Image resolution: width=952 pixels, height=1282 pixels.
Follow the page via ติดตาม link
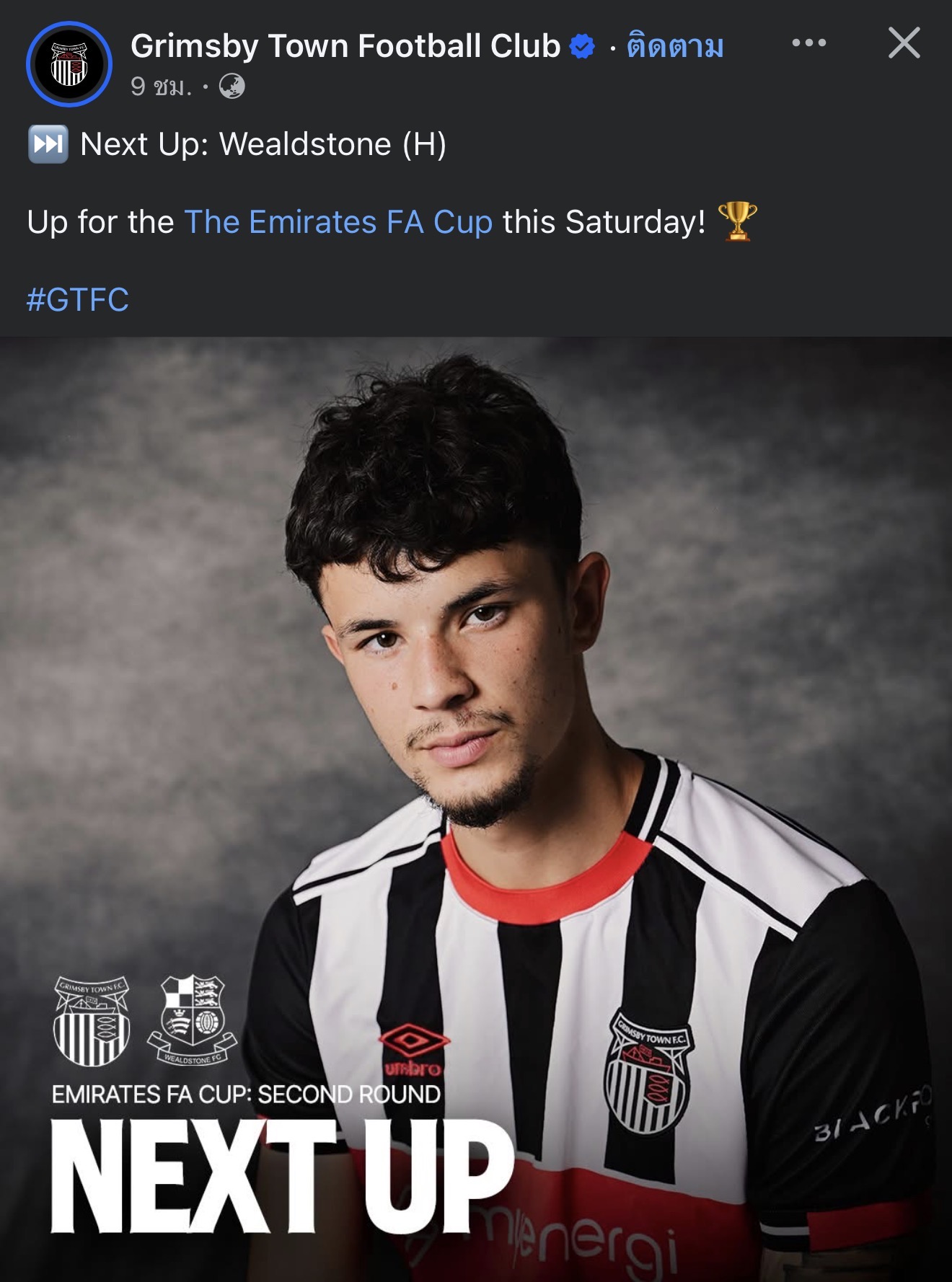tap(675, 46)
